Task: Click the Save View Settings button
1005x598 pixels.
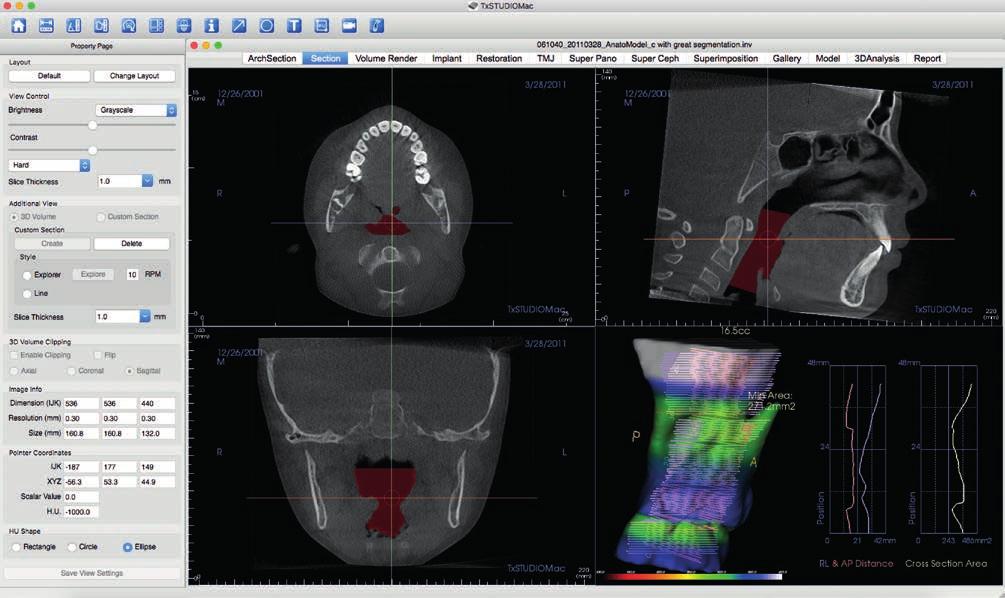Action: [x=92, y=573]
